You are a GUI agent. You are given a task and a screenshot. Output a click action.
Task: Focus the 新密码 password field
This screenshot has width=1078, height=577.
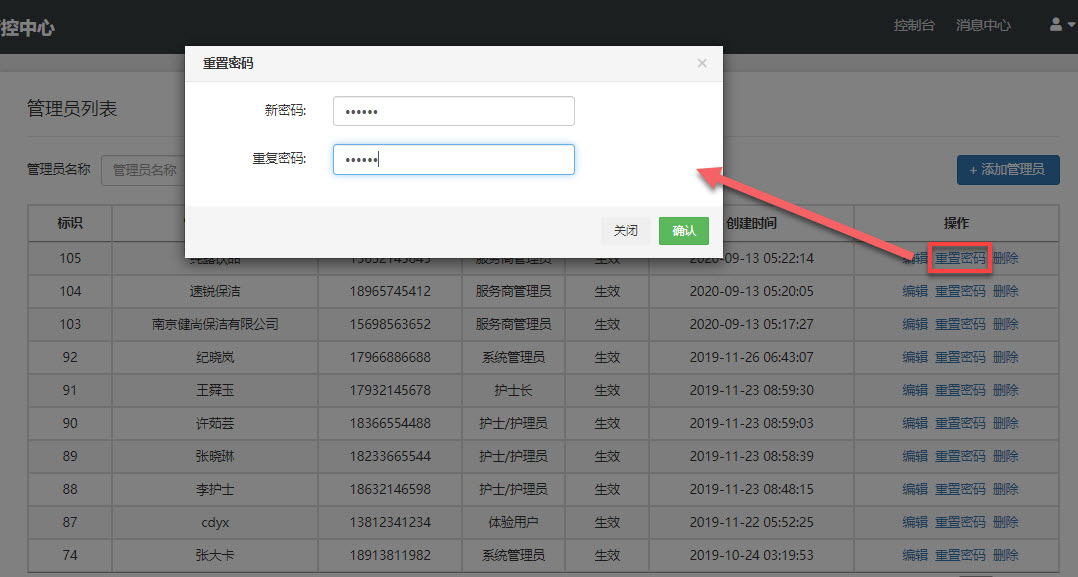[453, 111]
